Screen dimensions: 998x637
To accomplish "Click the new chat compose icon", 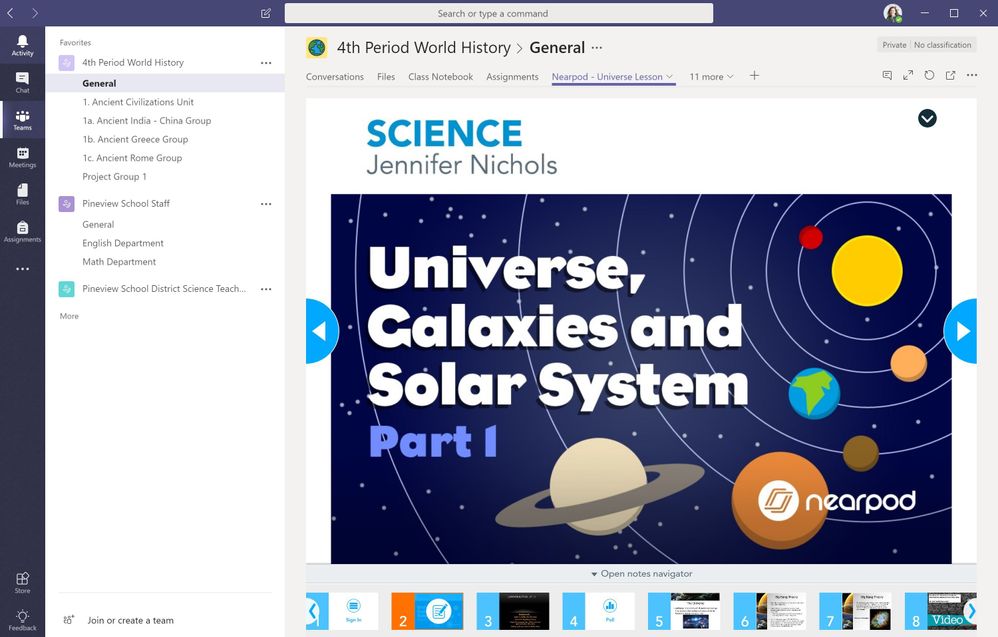I will click(x=266, y=13).
